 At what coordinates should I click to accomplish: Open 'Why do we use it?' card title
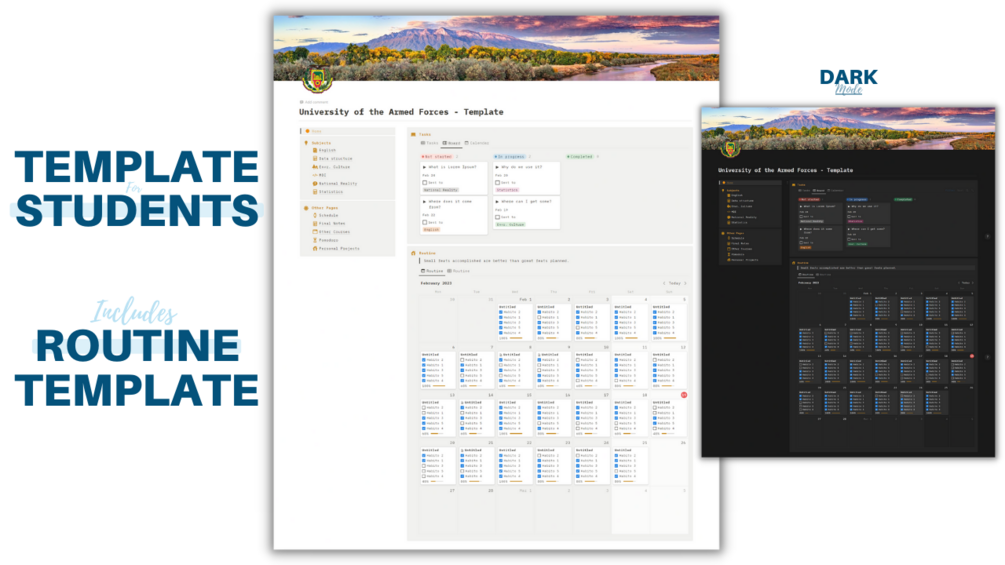click(x=521, y=167)
